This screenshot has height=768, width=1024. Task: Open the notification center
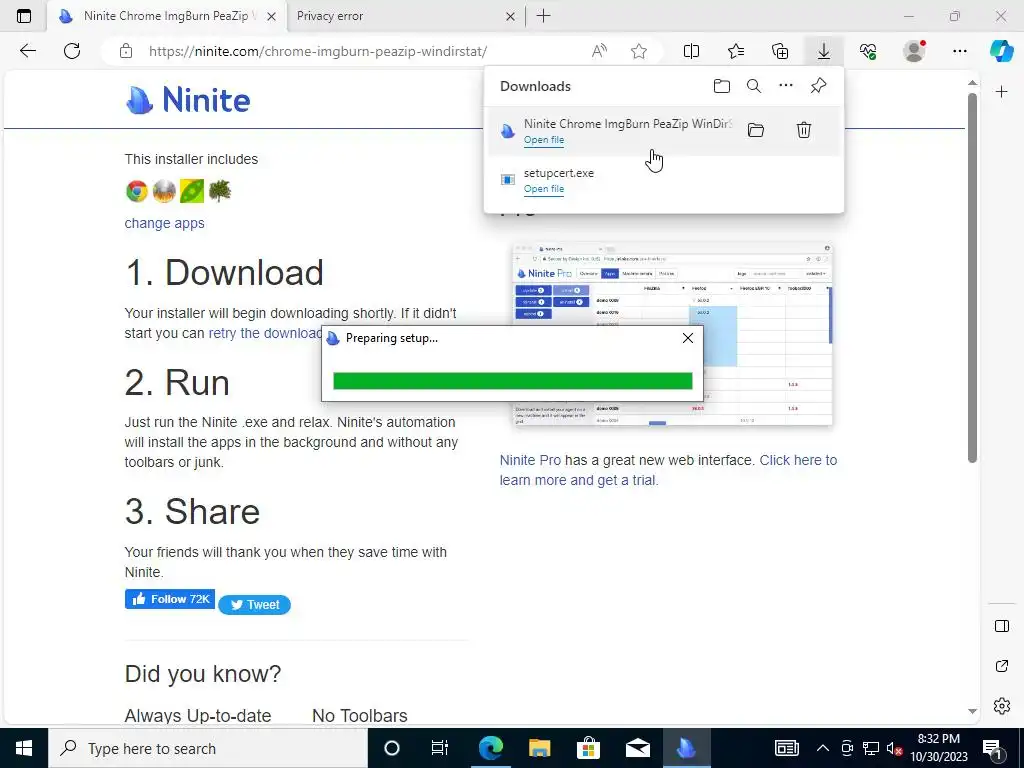click(x=992, y=749)
